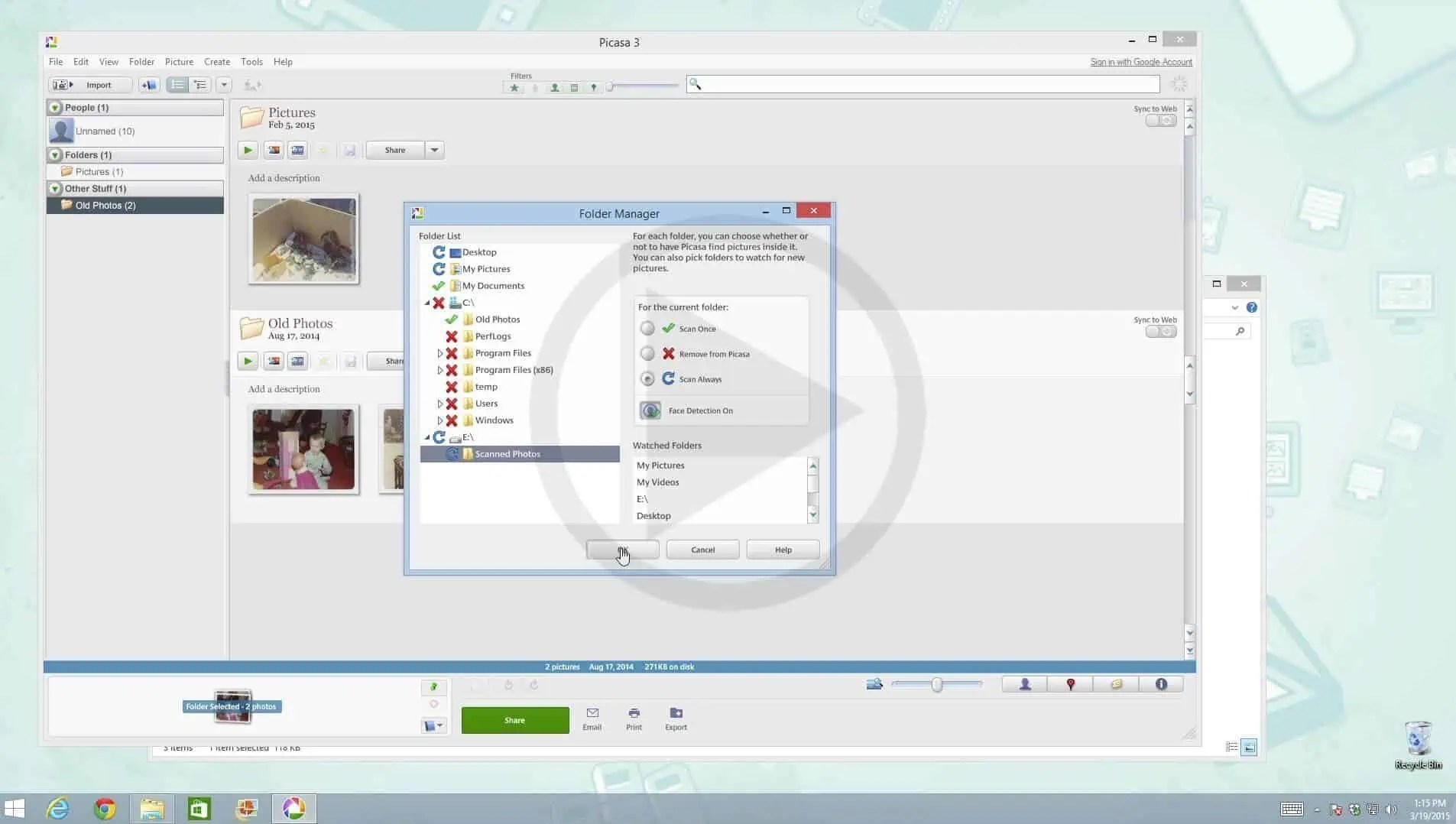Open the Tools menu
The height and width of the screenshot is (824, 1456).
(x=251, y=62)
